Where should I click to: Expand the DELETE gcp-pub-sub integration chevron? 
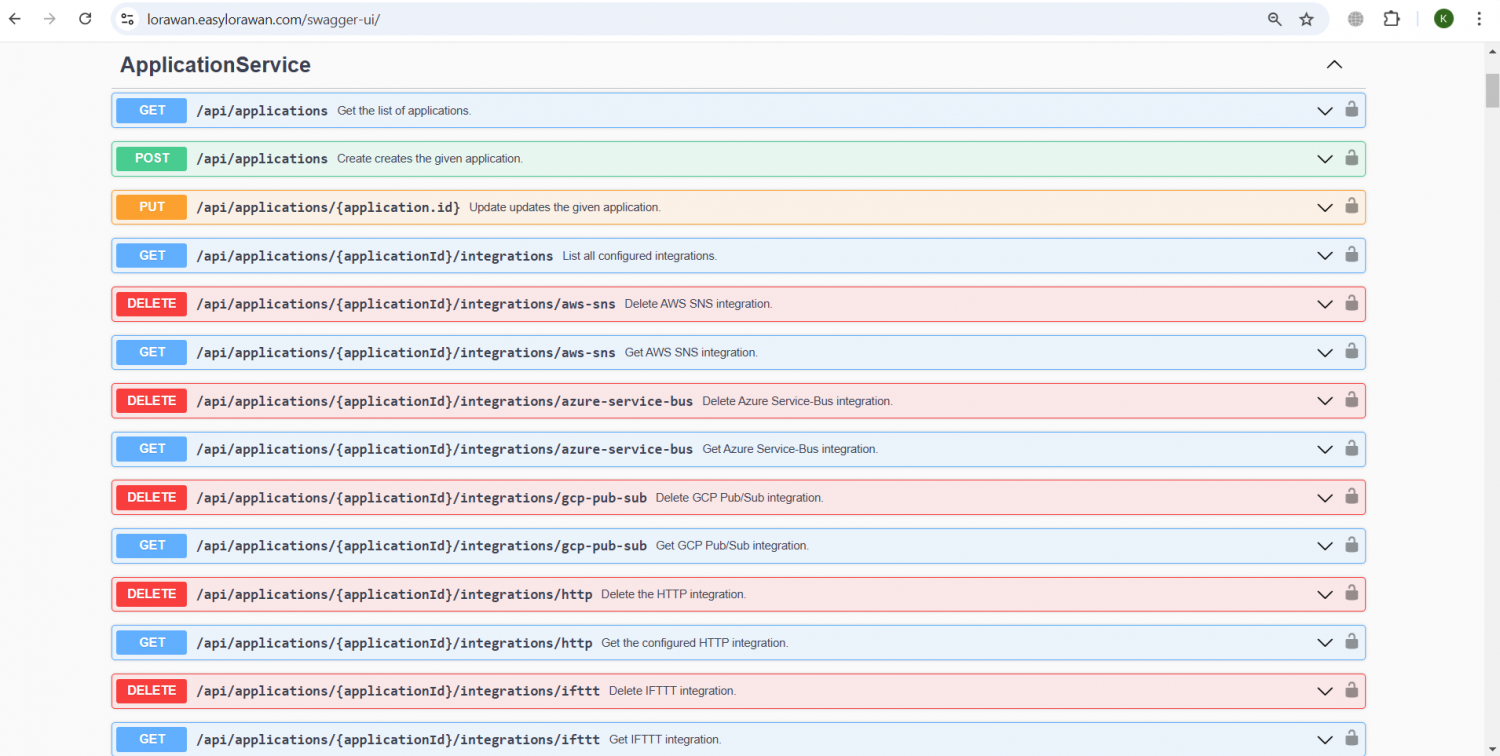point(1325,498)
